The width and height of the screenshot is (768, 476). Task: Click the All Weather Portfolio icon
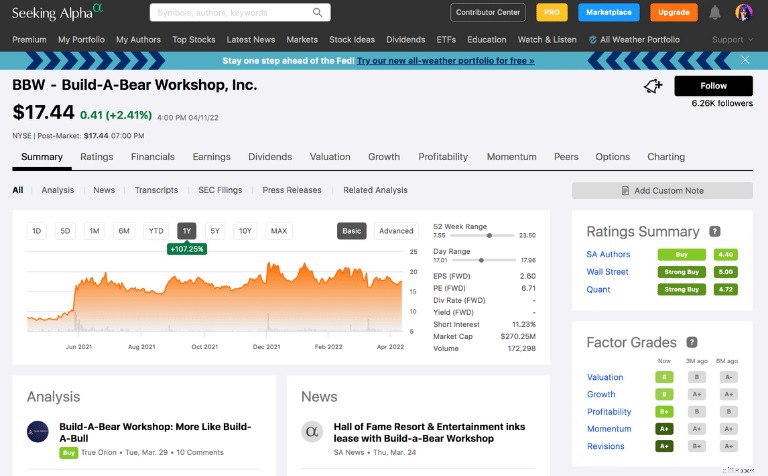[593, 40]
